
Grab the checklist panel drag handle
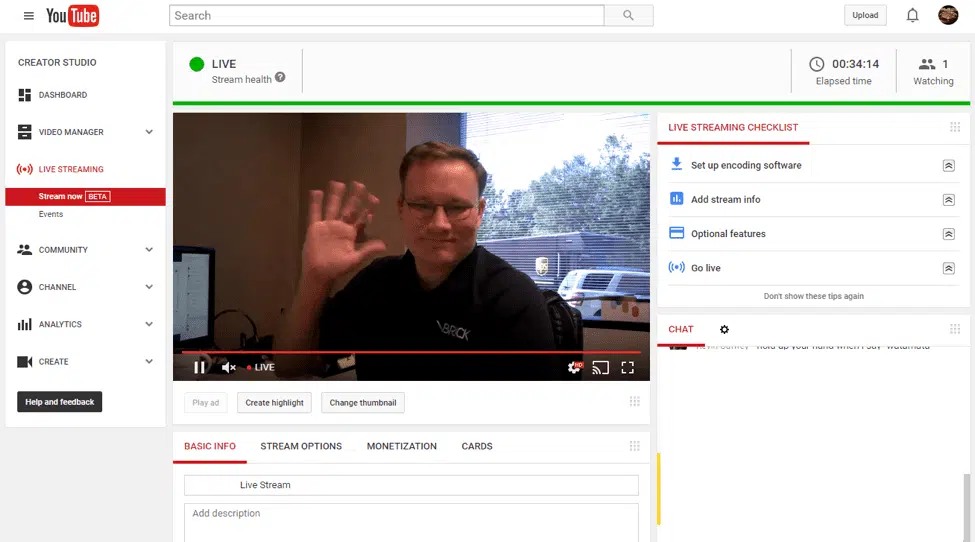[955, 127]
